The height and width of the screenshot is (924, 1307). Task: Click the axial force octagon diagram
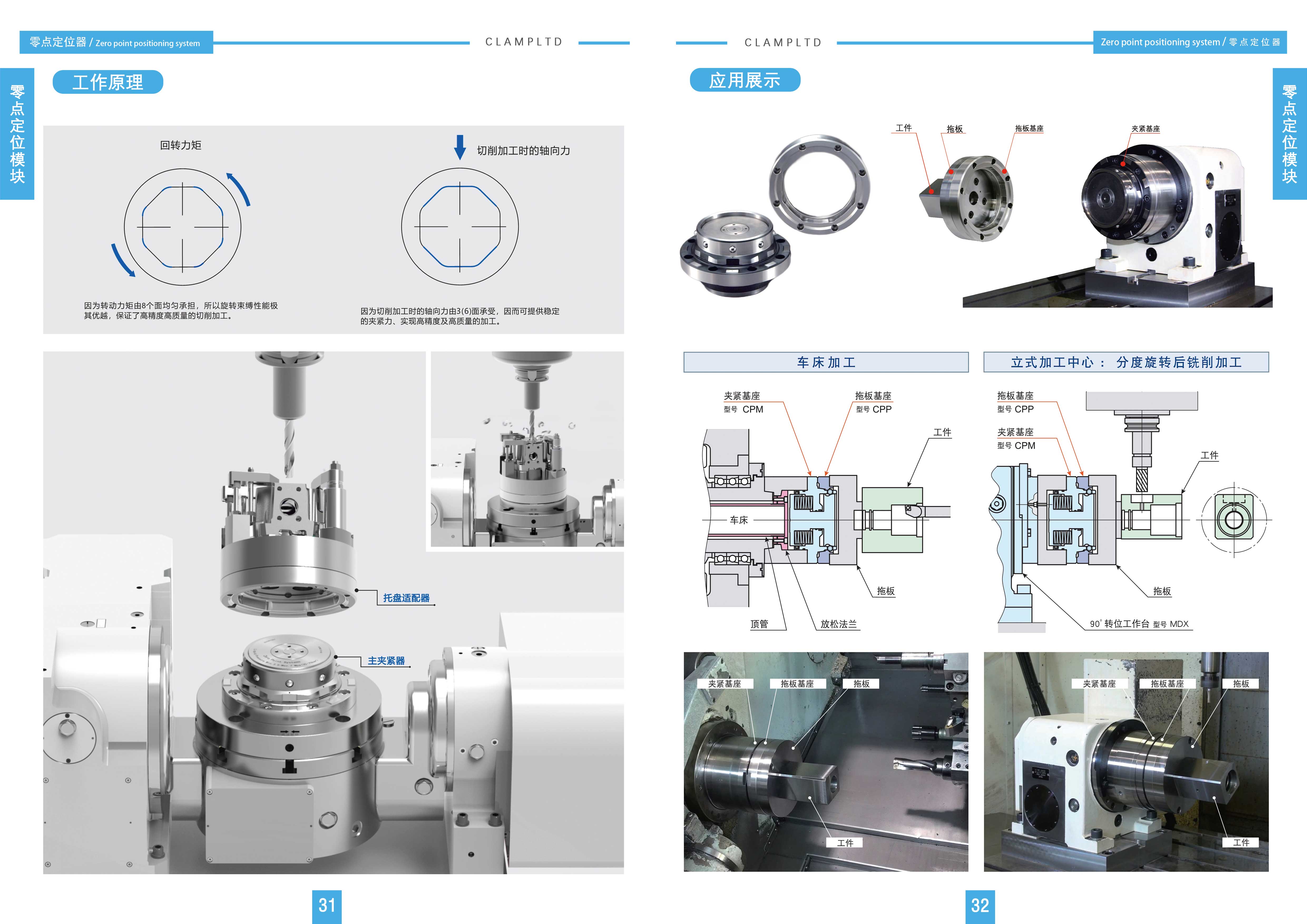(x=460, y=227)
